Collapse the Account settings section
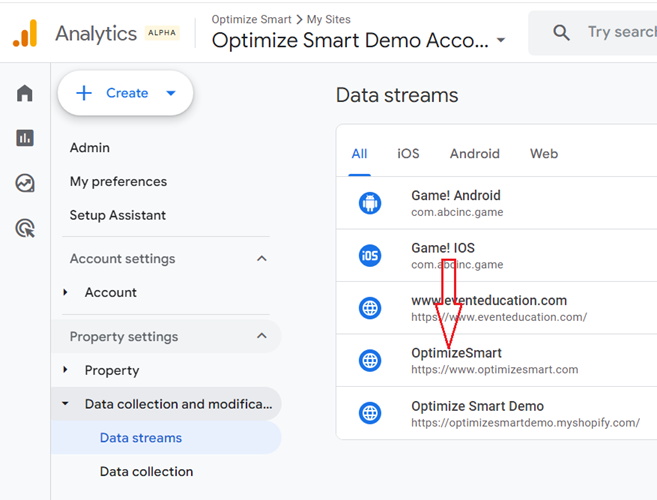 click(x=262, y=259)
